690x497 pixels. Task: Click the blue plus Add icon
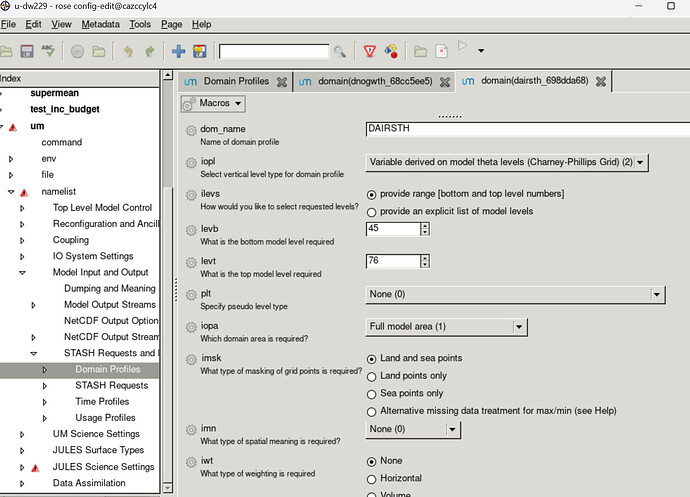(178, 52)
